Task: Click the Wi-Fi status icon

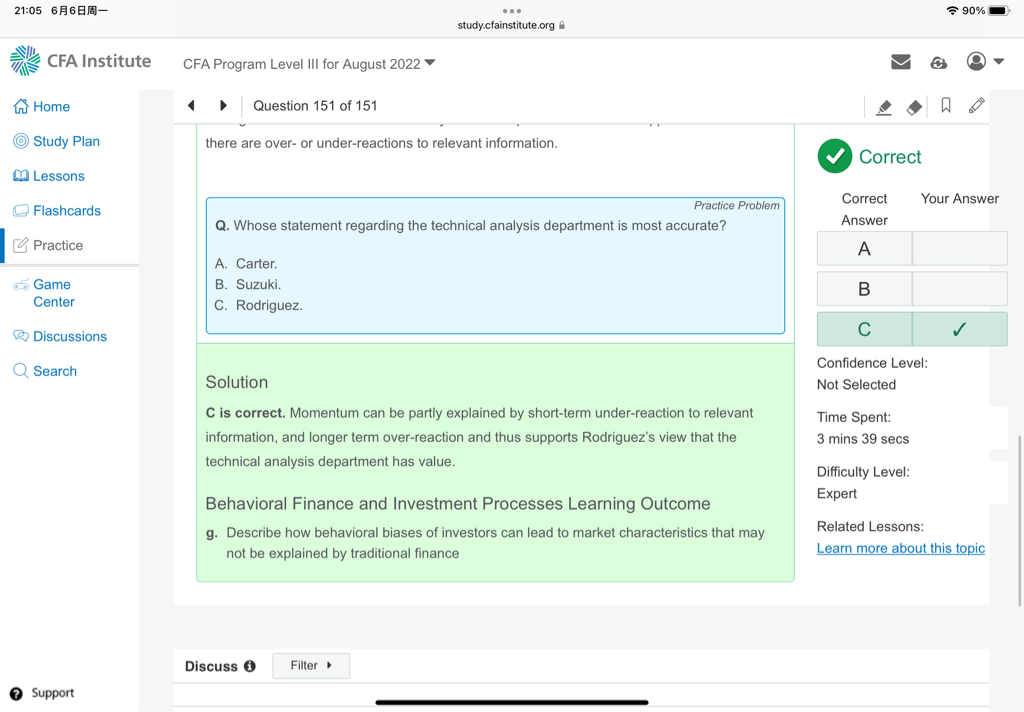Action: [x=952, y=10]
